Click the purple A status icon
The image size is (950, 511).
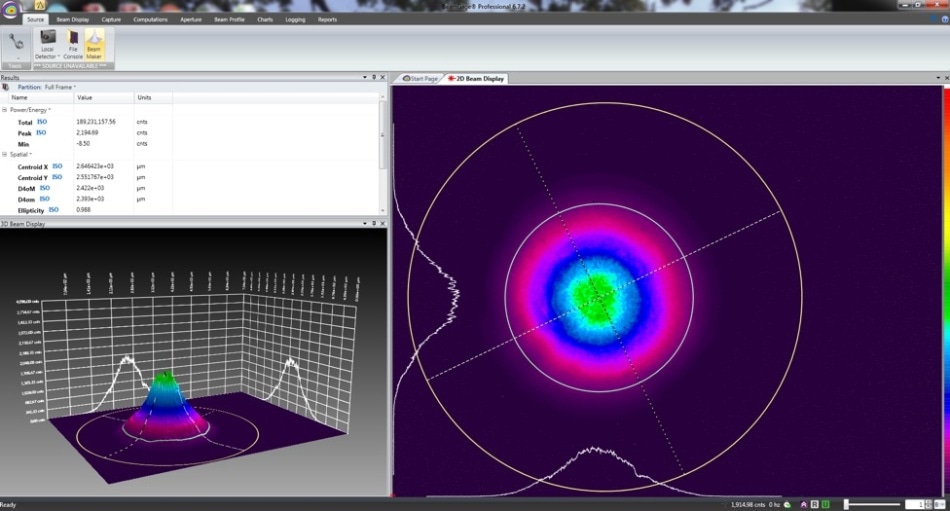804,504
